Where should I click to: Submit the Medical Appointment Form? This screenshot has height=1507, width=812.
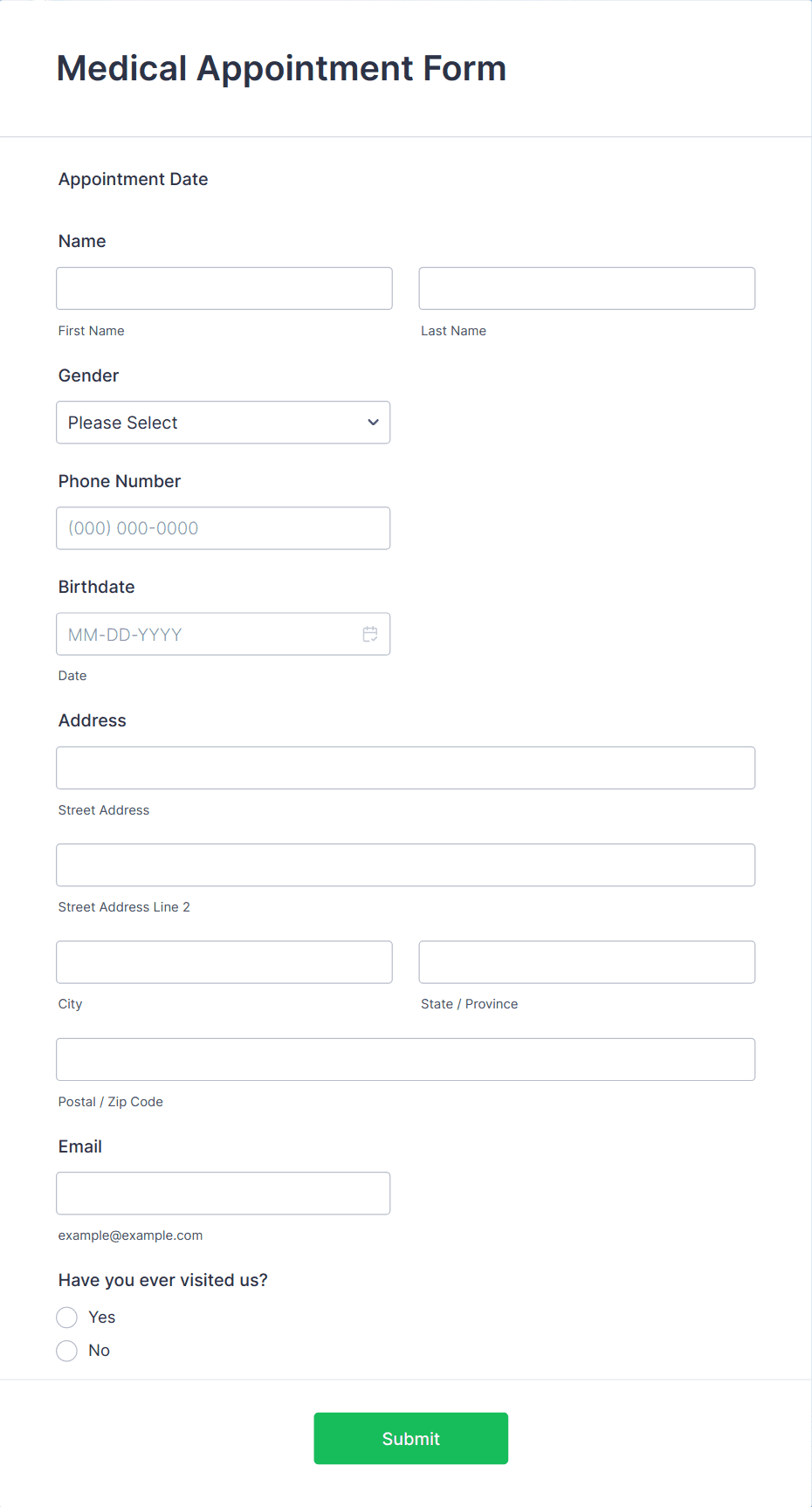click(x=410, y=1438)
